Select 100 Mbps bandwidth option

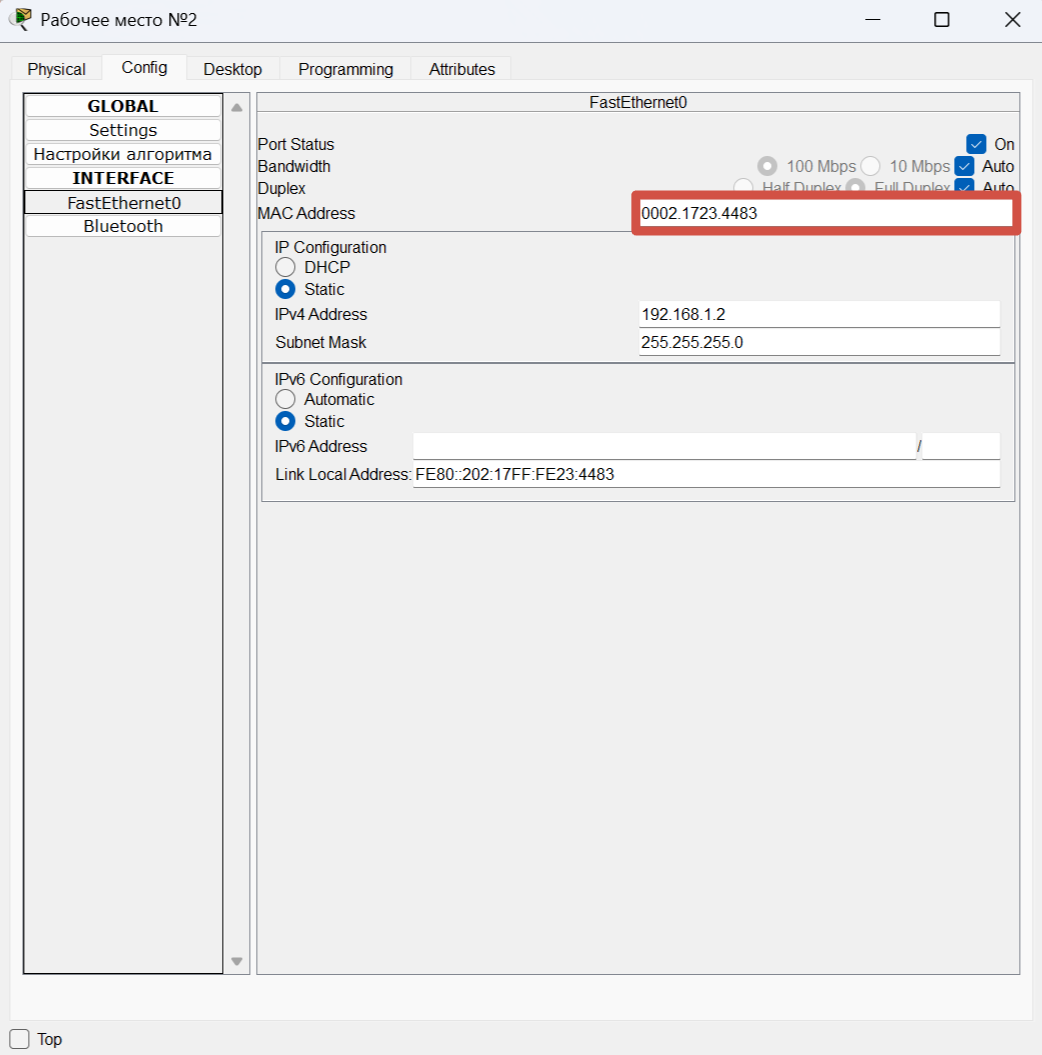pos(767,166)
